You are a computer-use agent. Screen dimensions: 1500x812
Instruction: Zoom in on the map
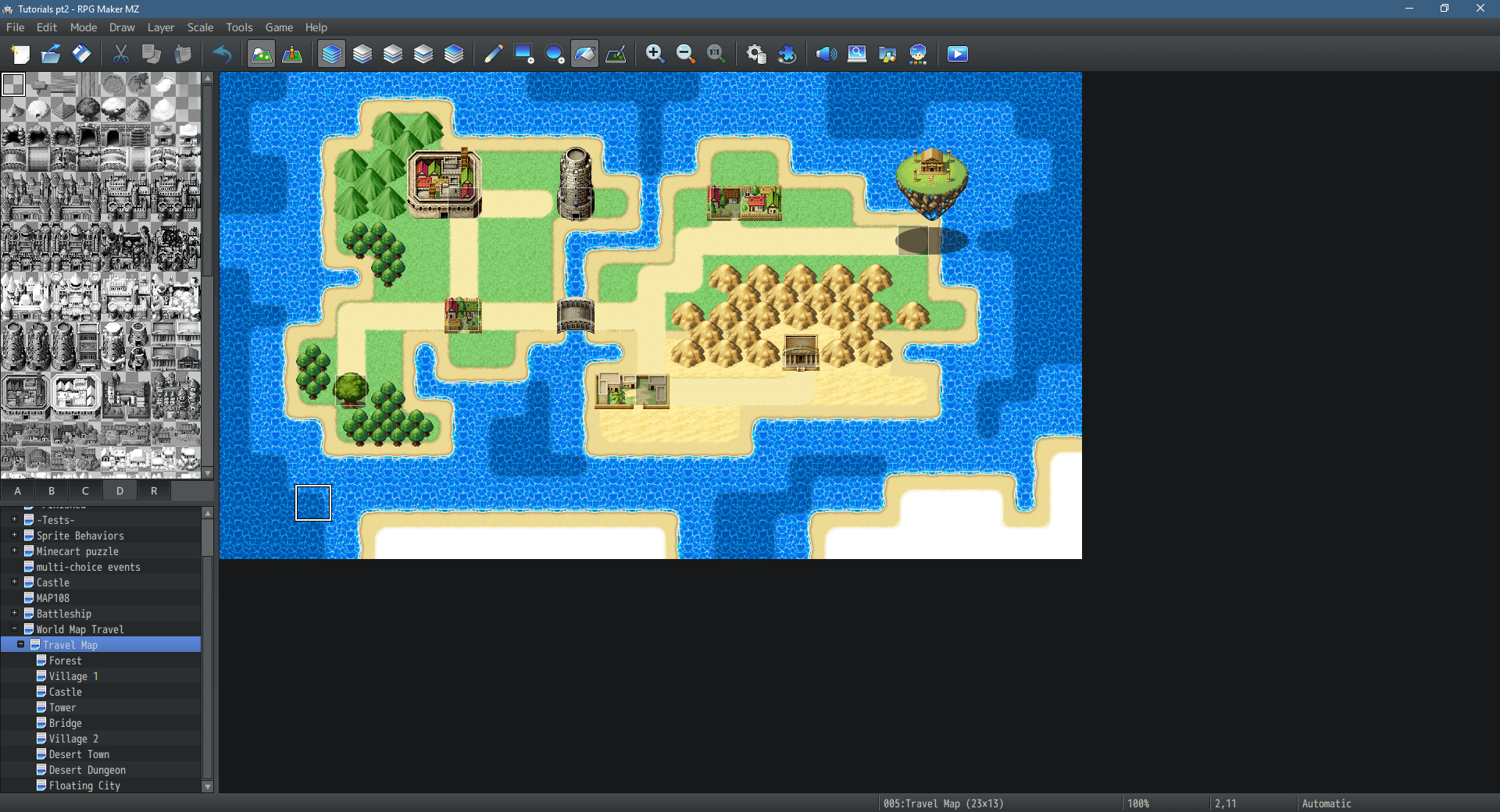click(655, 54)
